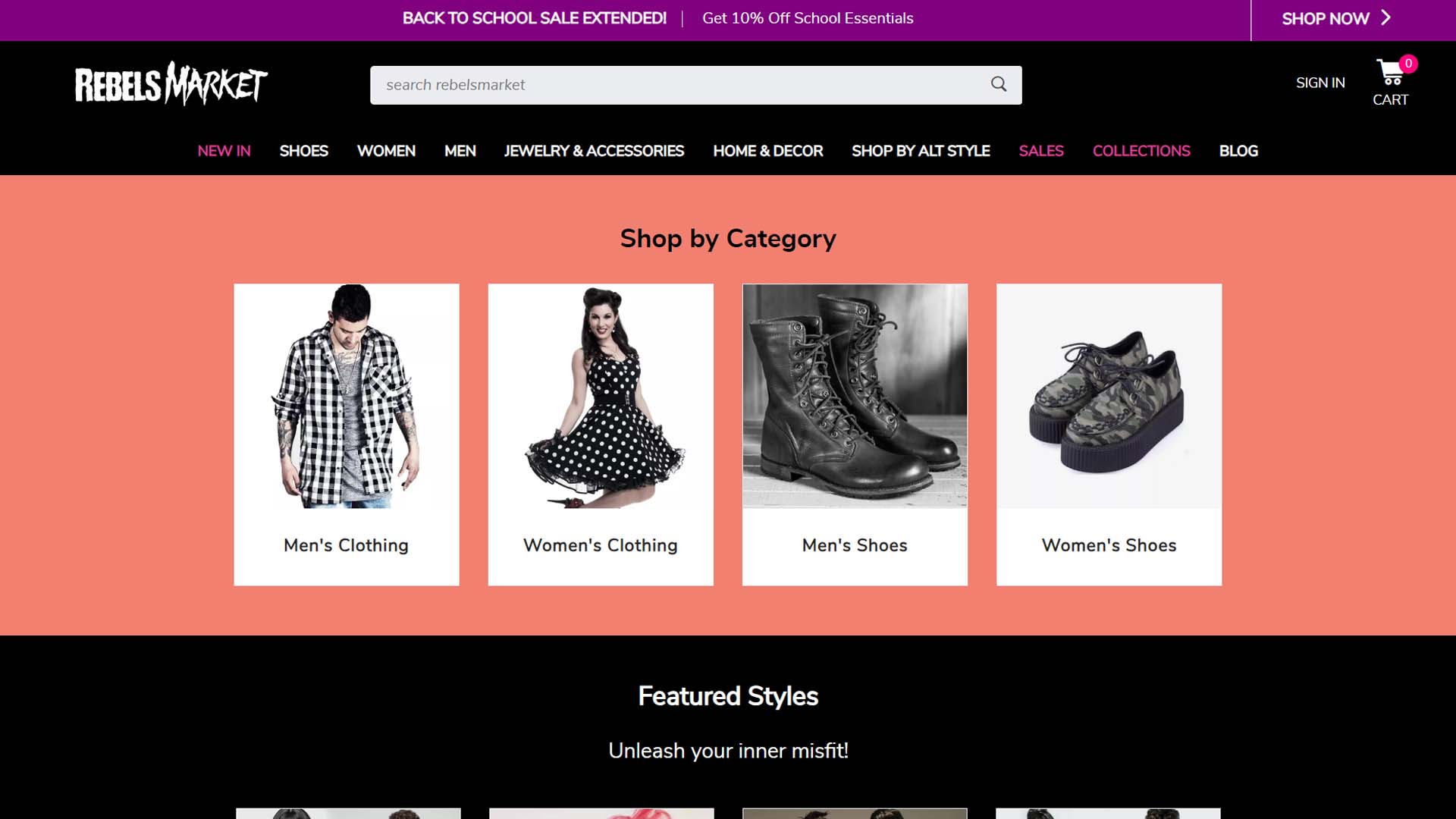This screenshot has height=819, width=1456.
Task: Click the RebelsMarket logo
Action: pyautogui.click(x=171, y=83)
